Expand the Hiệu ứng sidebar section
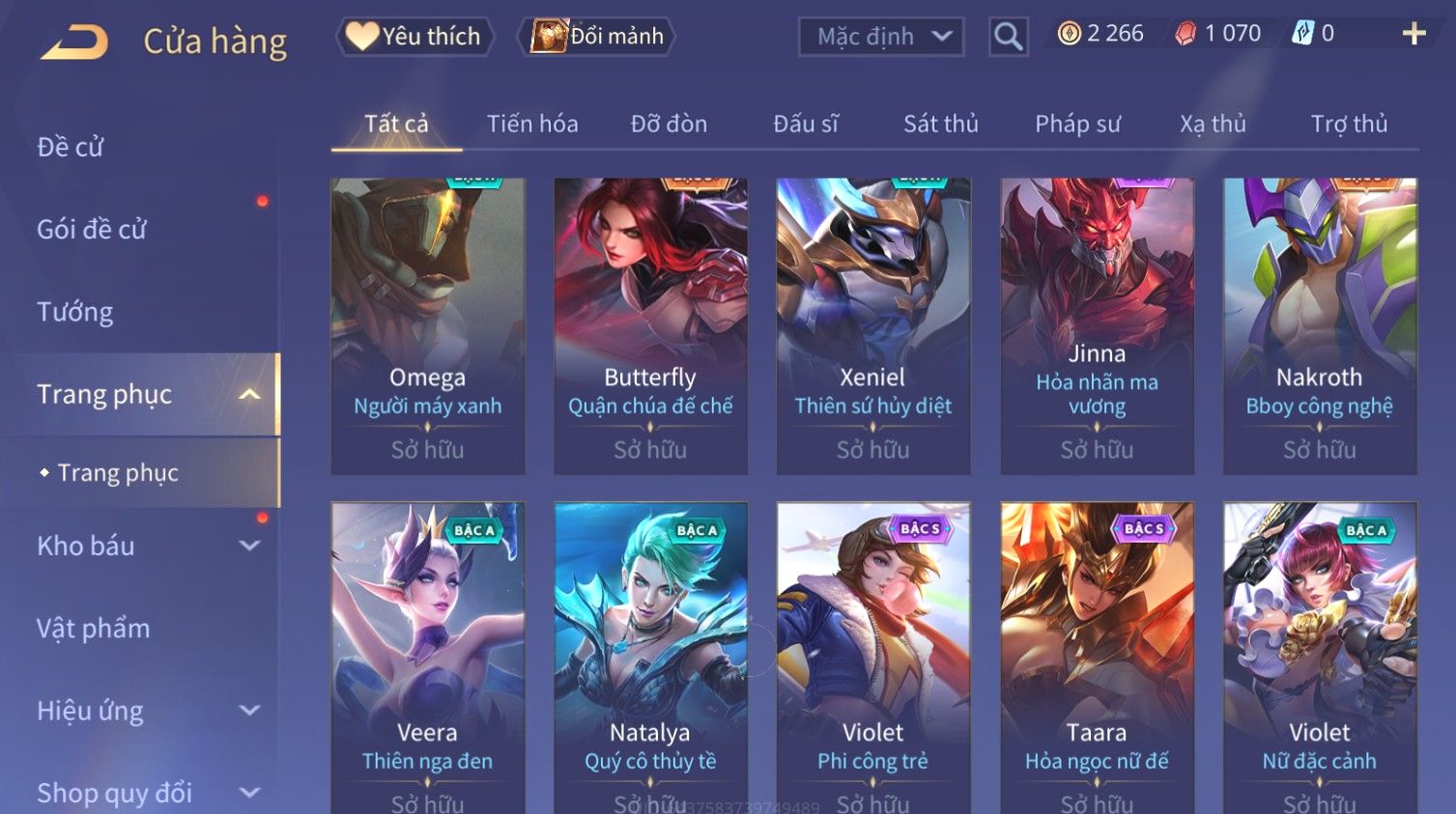Viewport: 1456px width, 814px height. 249,711
